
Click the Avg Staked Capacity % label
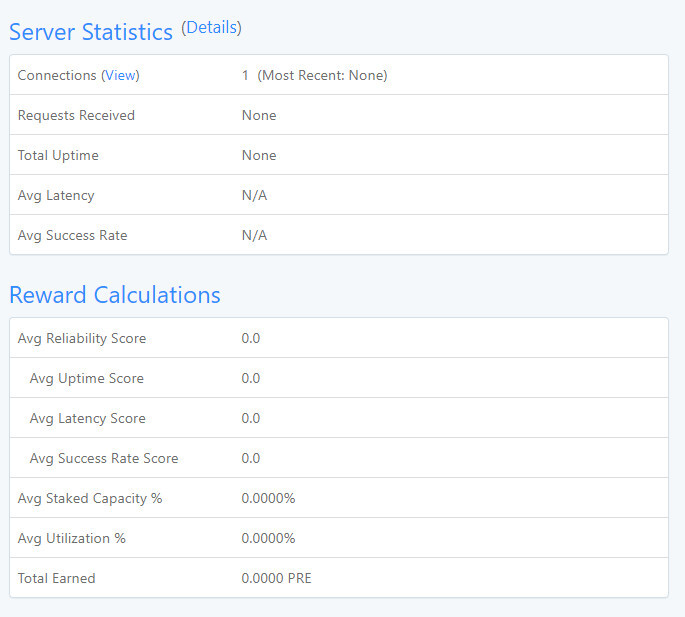coord(90,499)
